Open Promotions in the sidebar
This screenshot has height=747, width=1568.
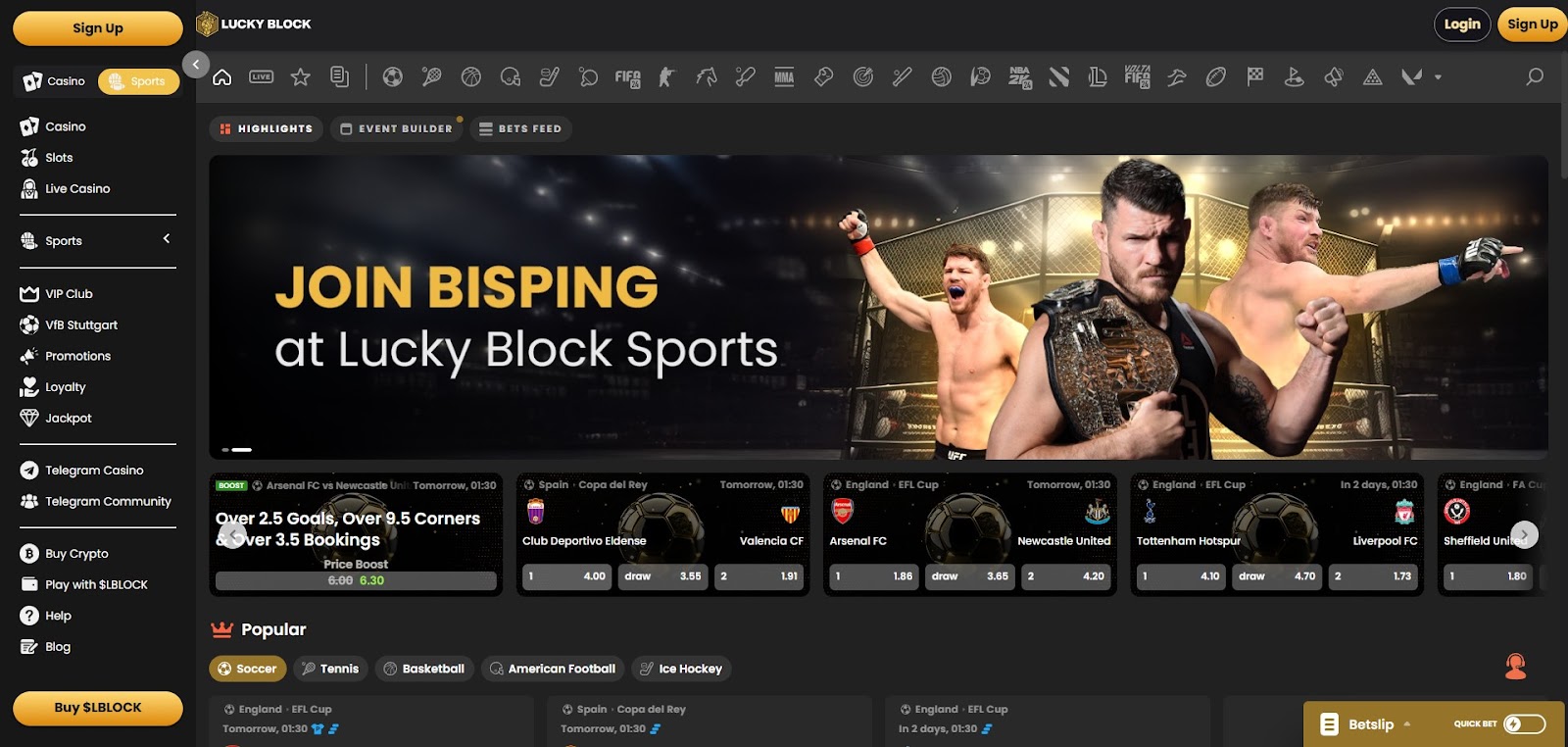point(77,356)
